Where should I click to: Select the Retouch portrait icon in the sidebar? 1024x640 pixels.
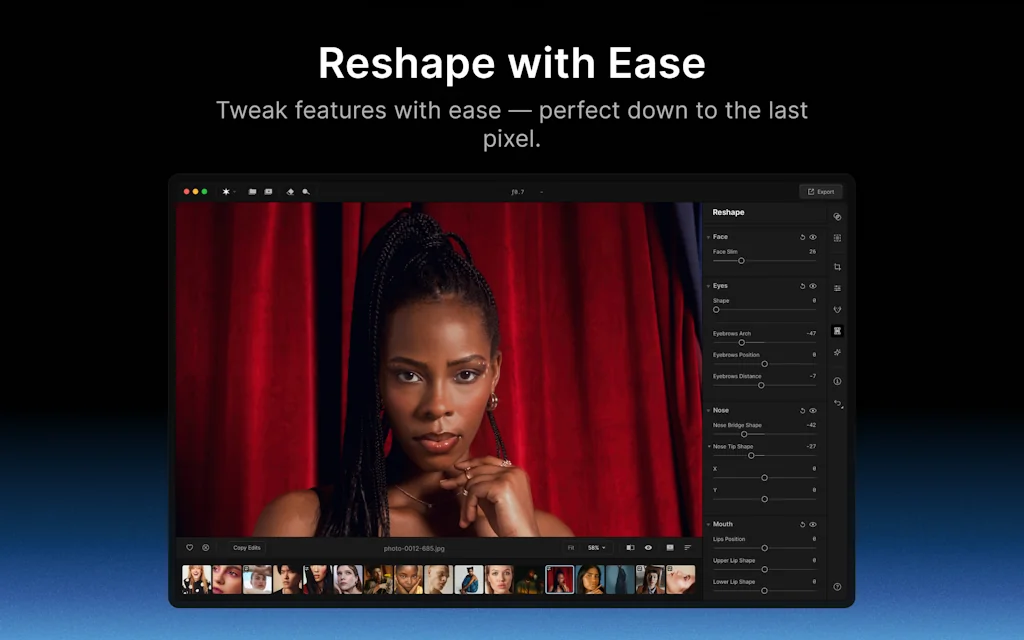click(838, 309)
